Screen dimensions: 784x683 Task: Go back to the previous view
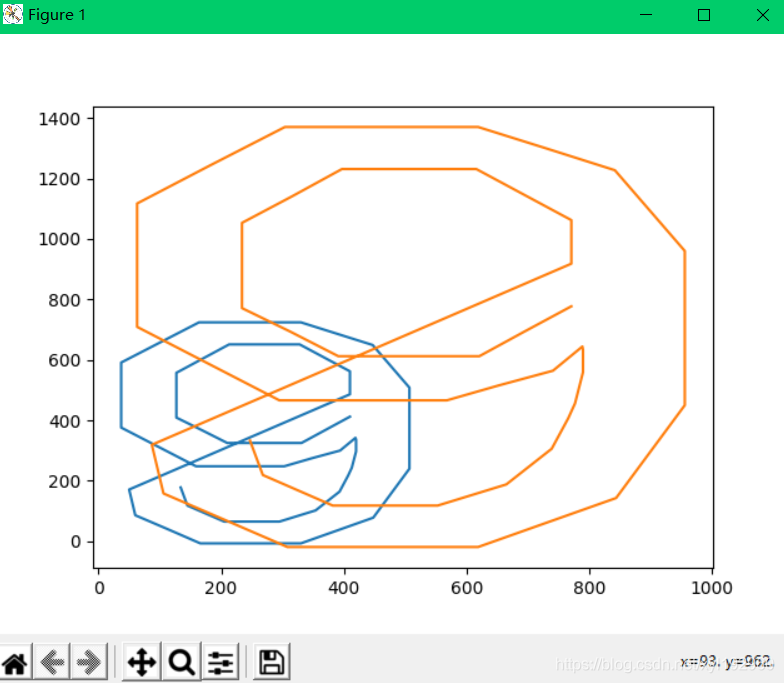(52, 663)
